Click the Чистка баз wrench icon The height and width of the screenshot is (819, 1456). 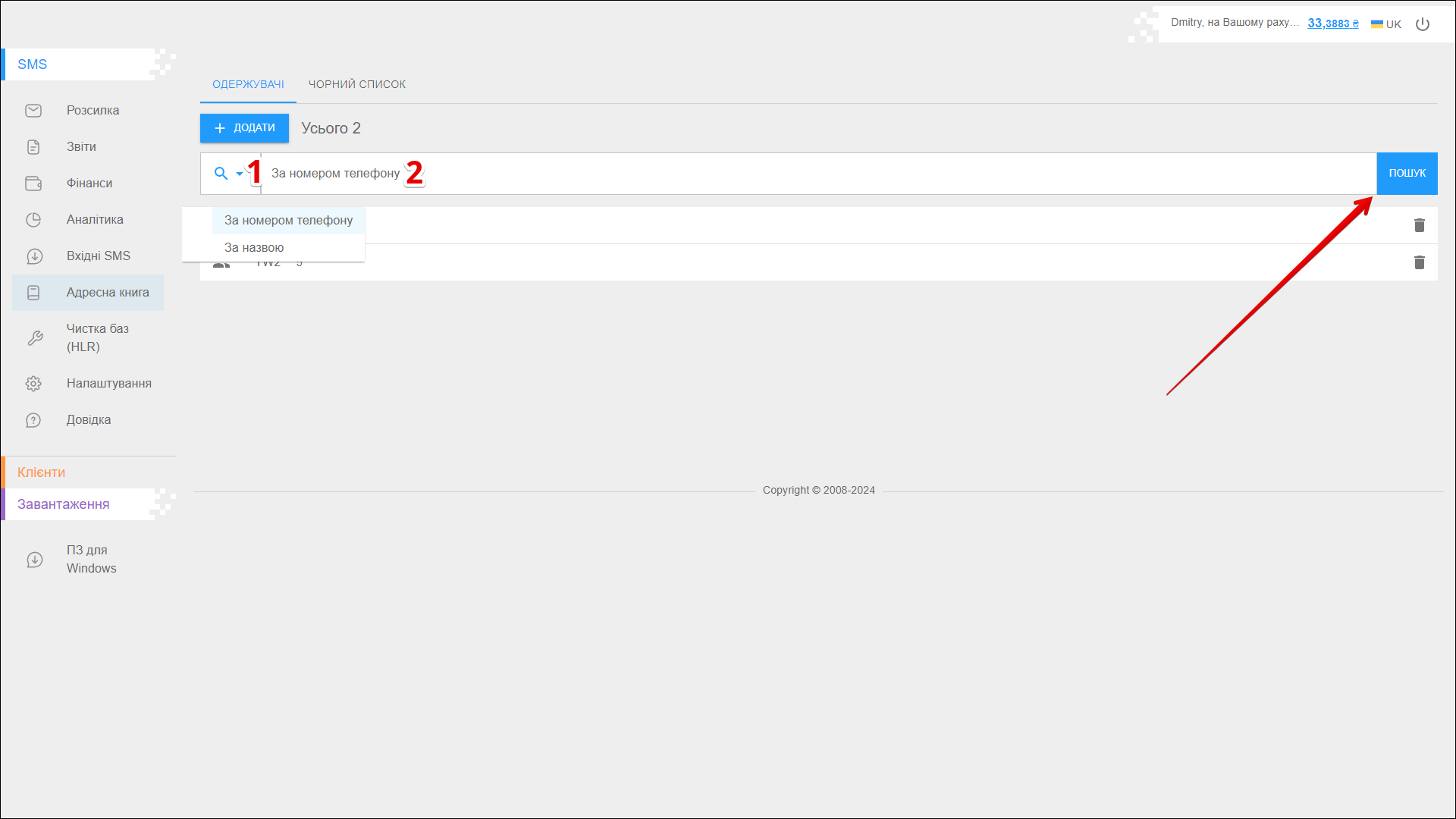click(35, 338)
